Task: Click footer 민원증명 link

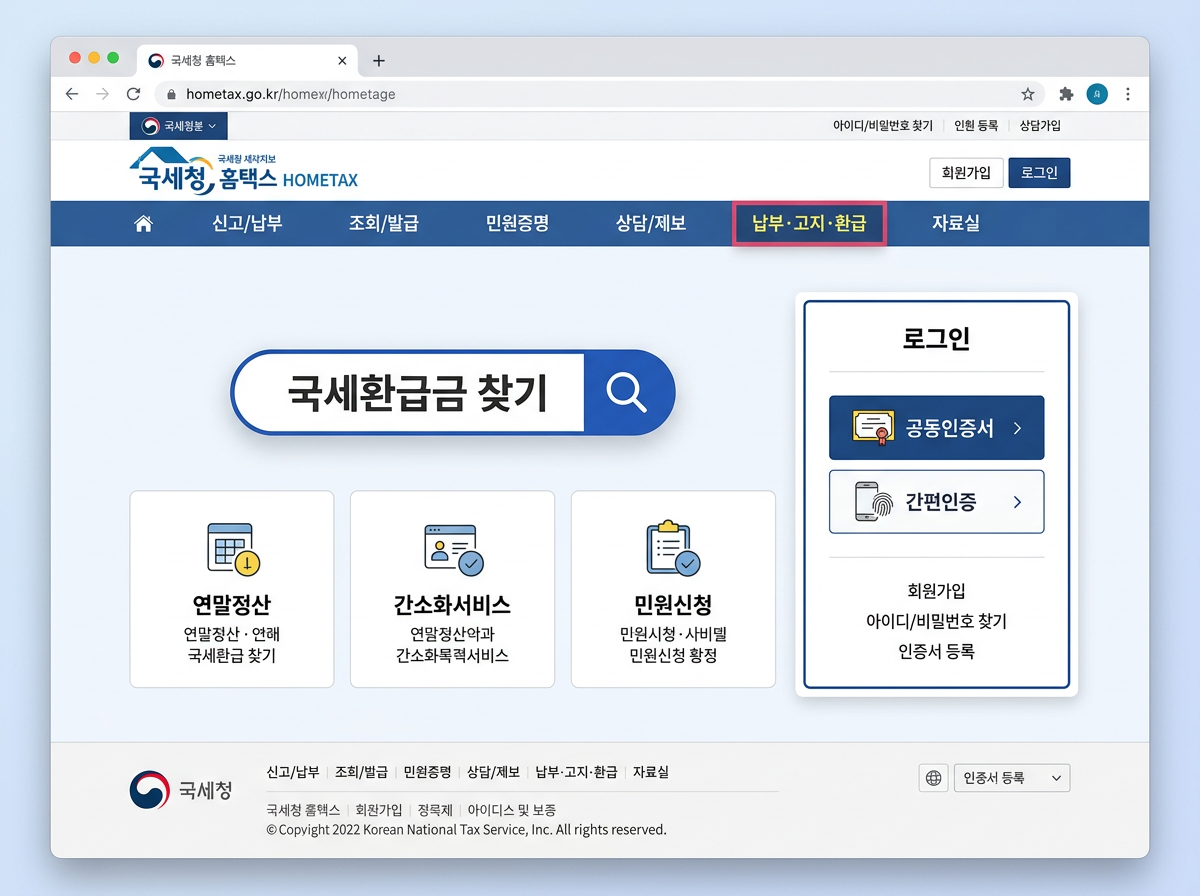Action: [428, 772]
